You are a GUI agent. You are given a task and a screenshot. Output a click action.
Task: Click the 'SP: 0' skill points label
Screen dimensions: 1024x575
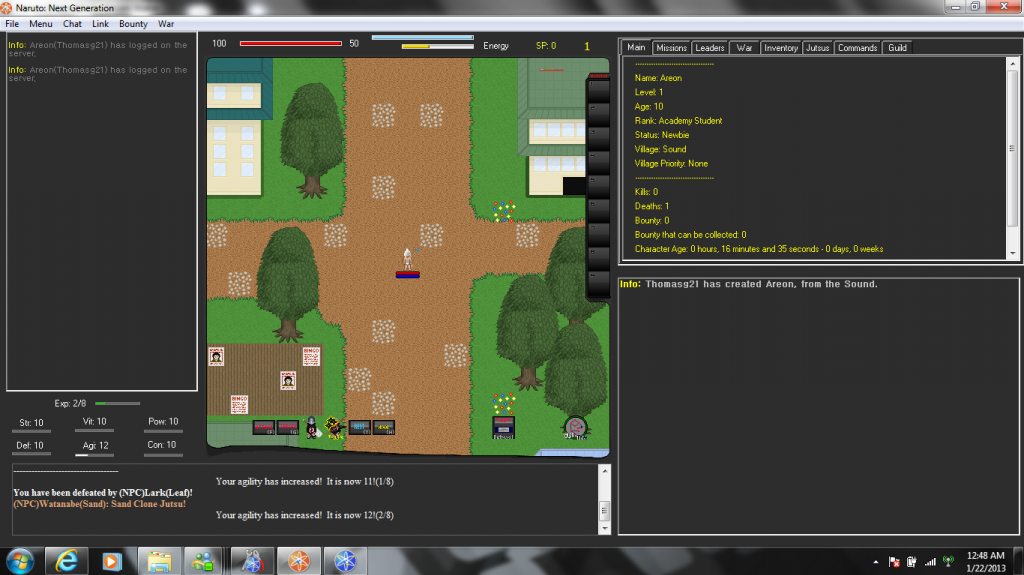point(546,46)
